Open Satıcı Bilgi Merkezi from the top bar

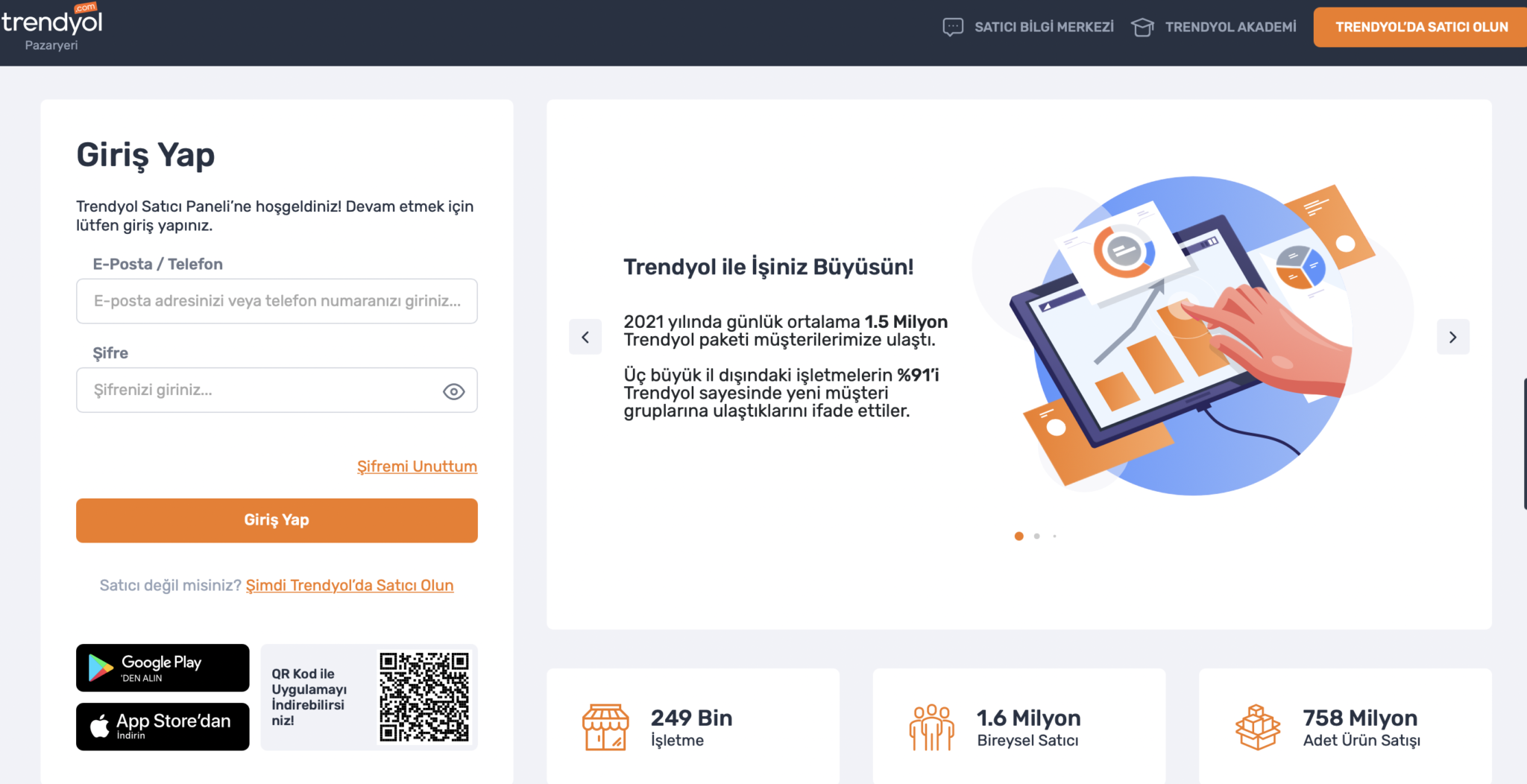coord(1044,28)
